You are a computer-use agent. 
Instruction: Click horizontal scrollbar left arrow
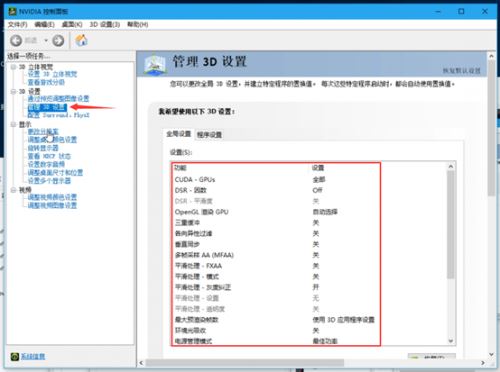(x=141, y=363)
